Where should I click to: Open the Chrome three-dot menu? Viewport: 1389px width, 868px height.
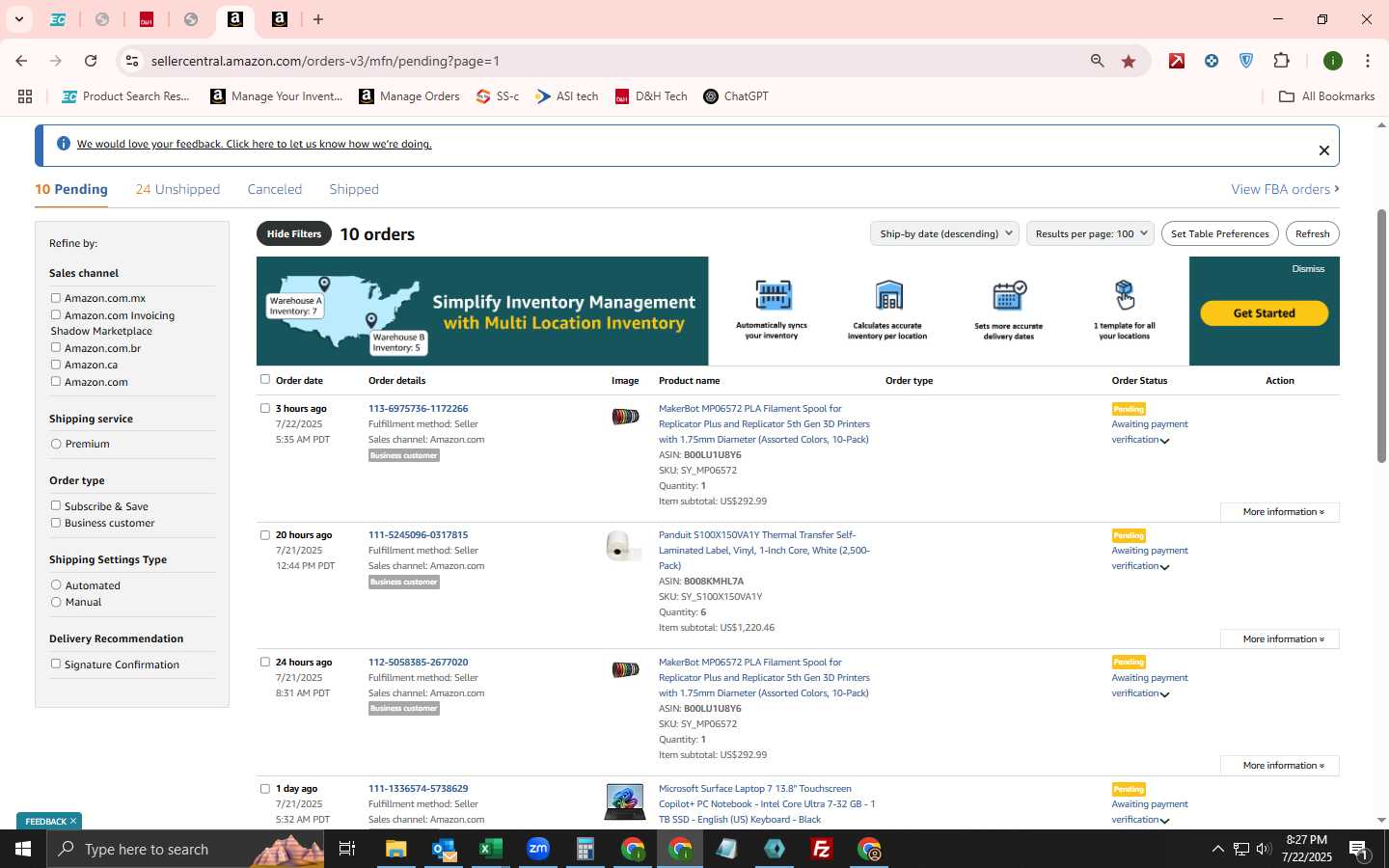click(1368, 61)
